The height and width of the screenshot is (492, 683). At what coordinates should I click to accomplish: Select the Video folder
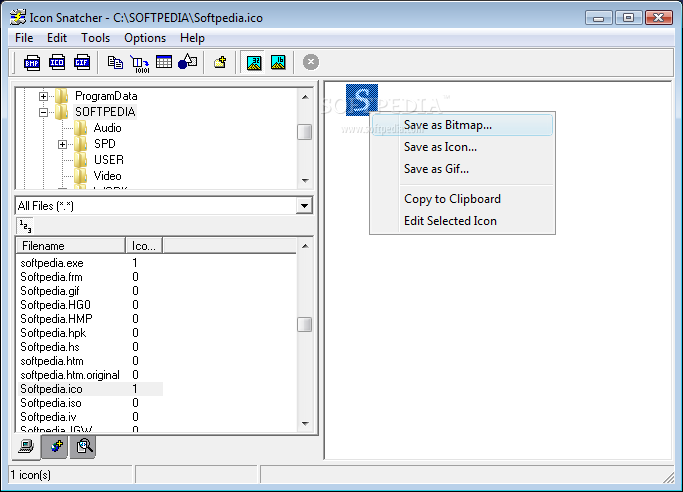[x=107, y=176]
